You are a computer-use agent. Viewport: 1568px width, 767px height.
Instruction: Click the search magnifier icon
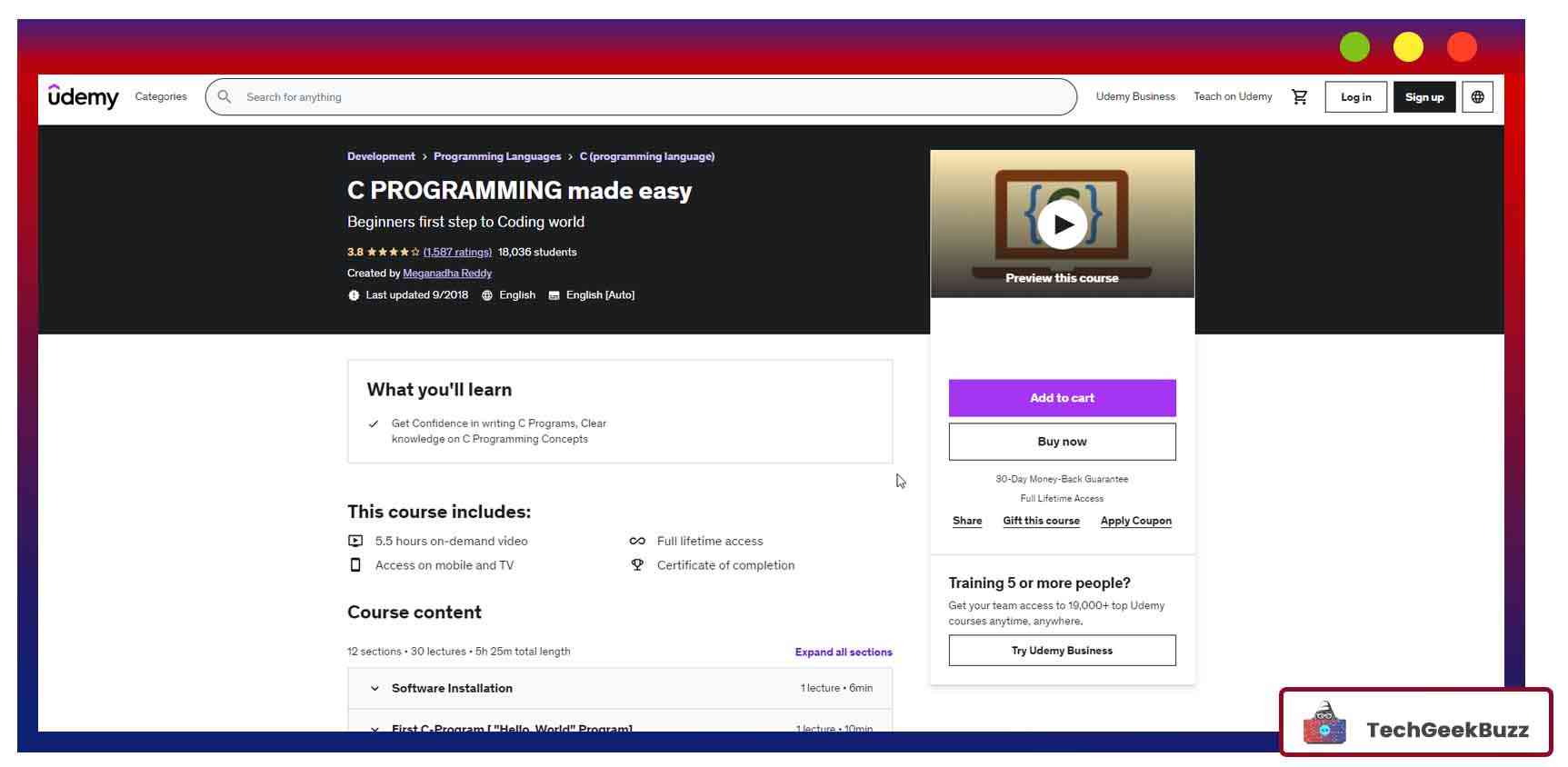click(225, 97)
